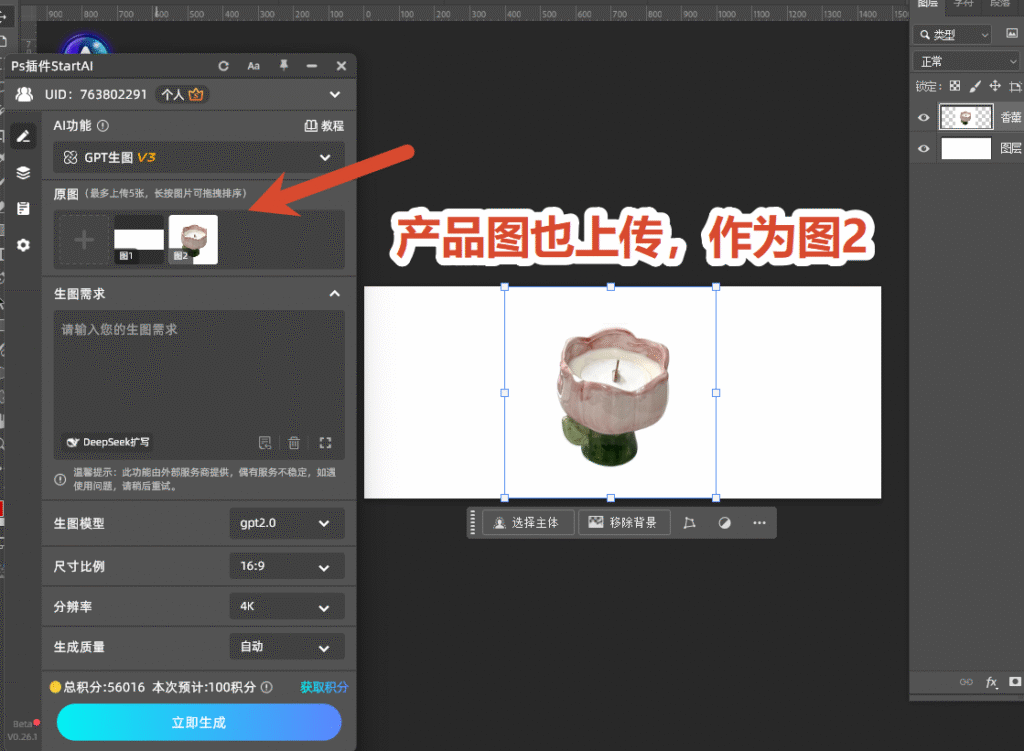The height and width of the screenshot is (751, 1024).
Task: Click the transform icon in contextual taskbar
Action: tap(690, 522)
